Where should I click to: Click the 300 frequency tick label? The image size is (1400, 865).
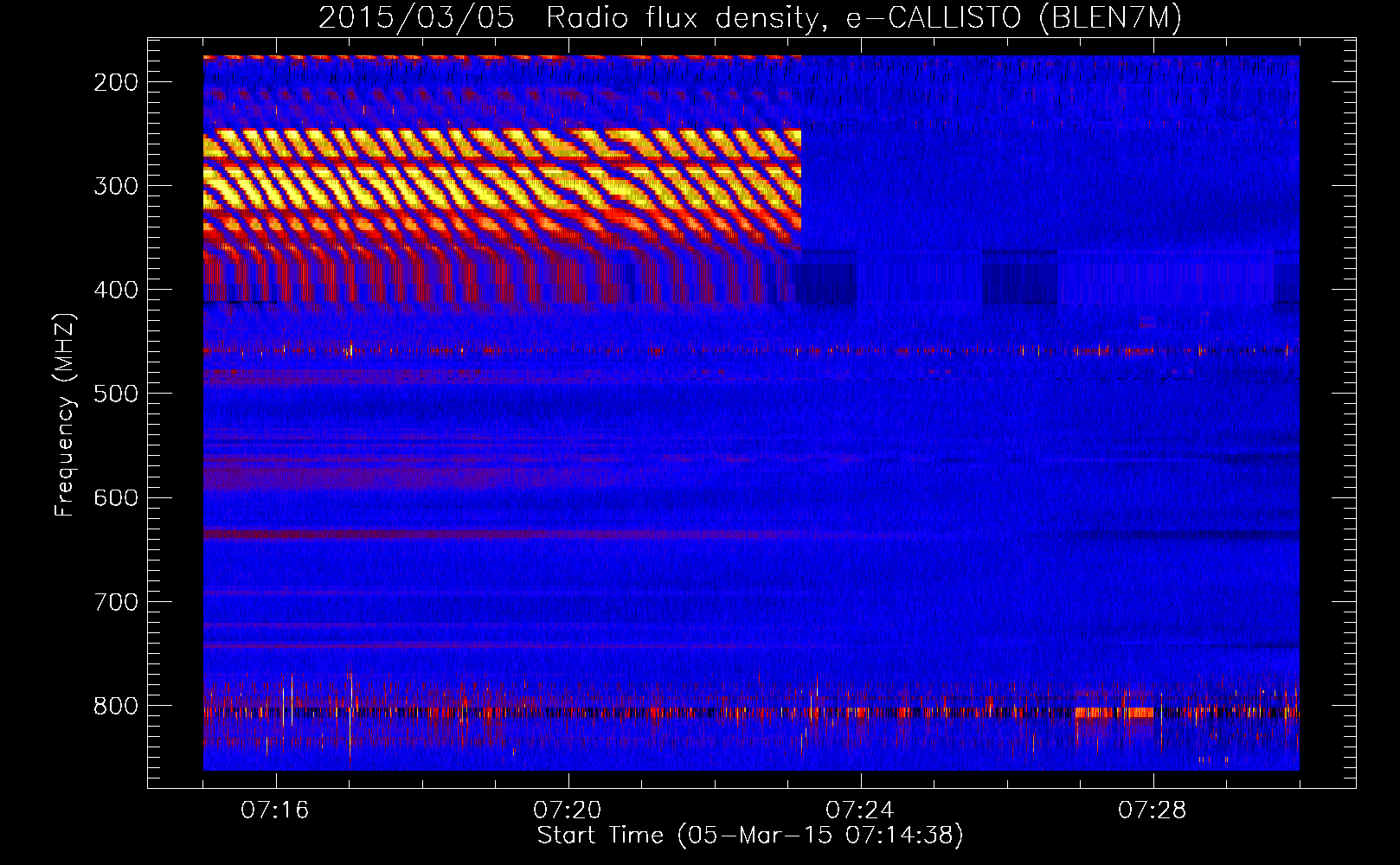[116, 186]
